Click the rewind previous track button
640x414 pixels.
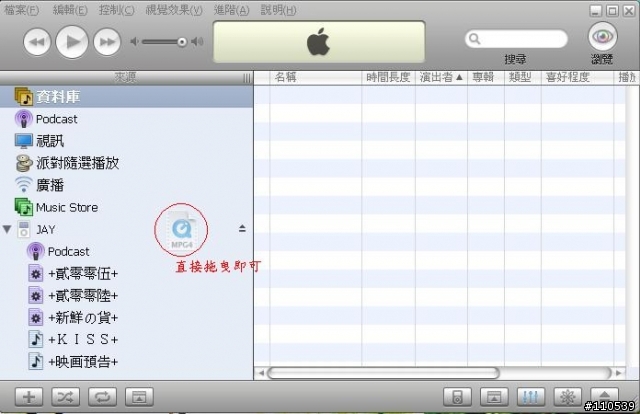point(37,42)
